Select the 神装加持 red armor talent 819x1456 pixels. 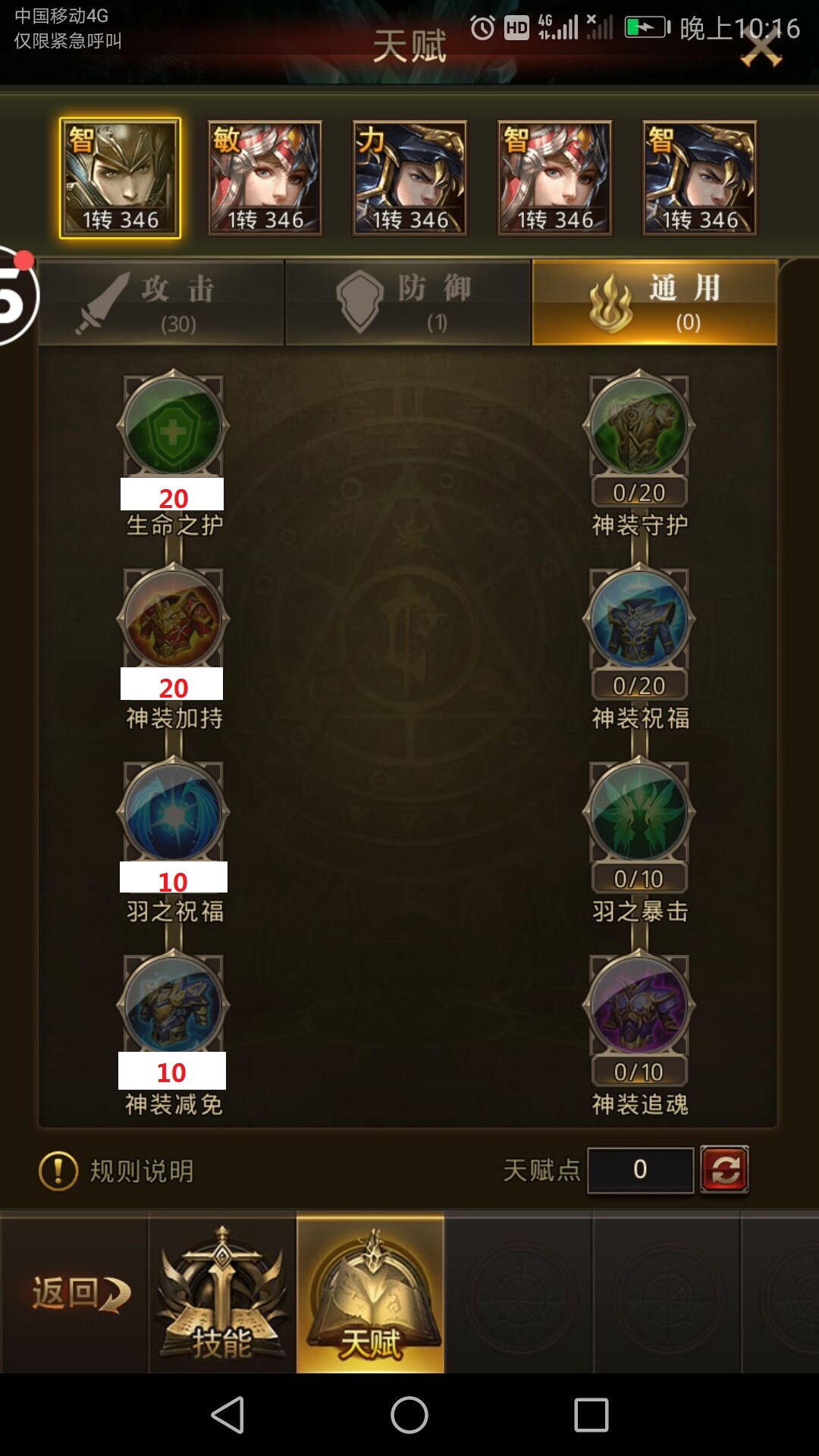point(173,620)
